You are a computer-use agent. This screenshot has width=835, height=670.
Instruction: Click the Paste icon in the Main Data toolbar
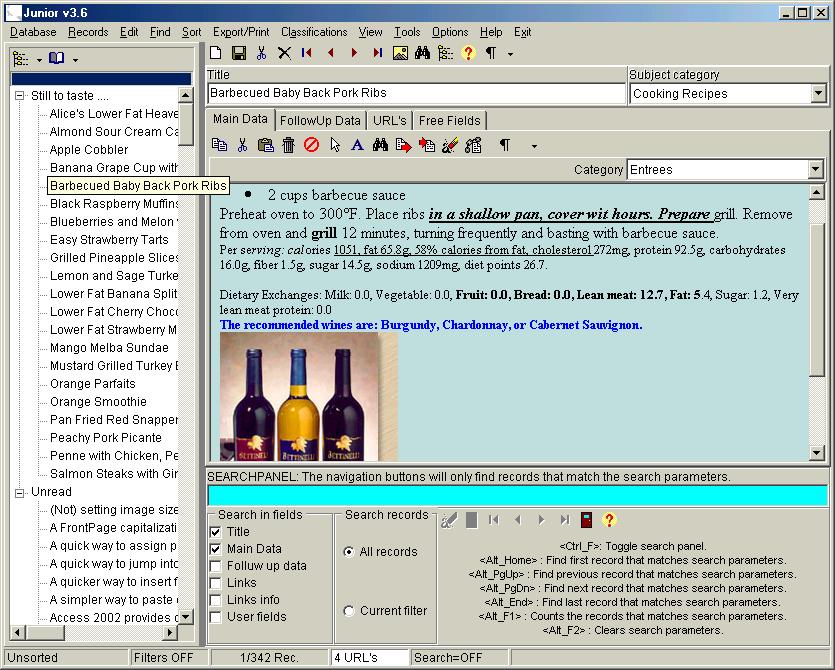coord(265,144)
